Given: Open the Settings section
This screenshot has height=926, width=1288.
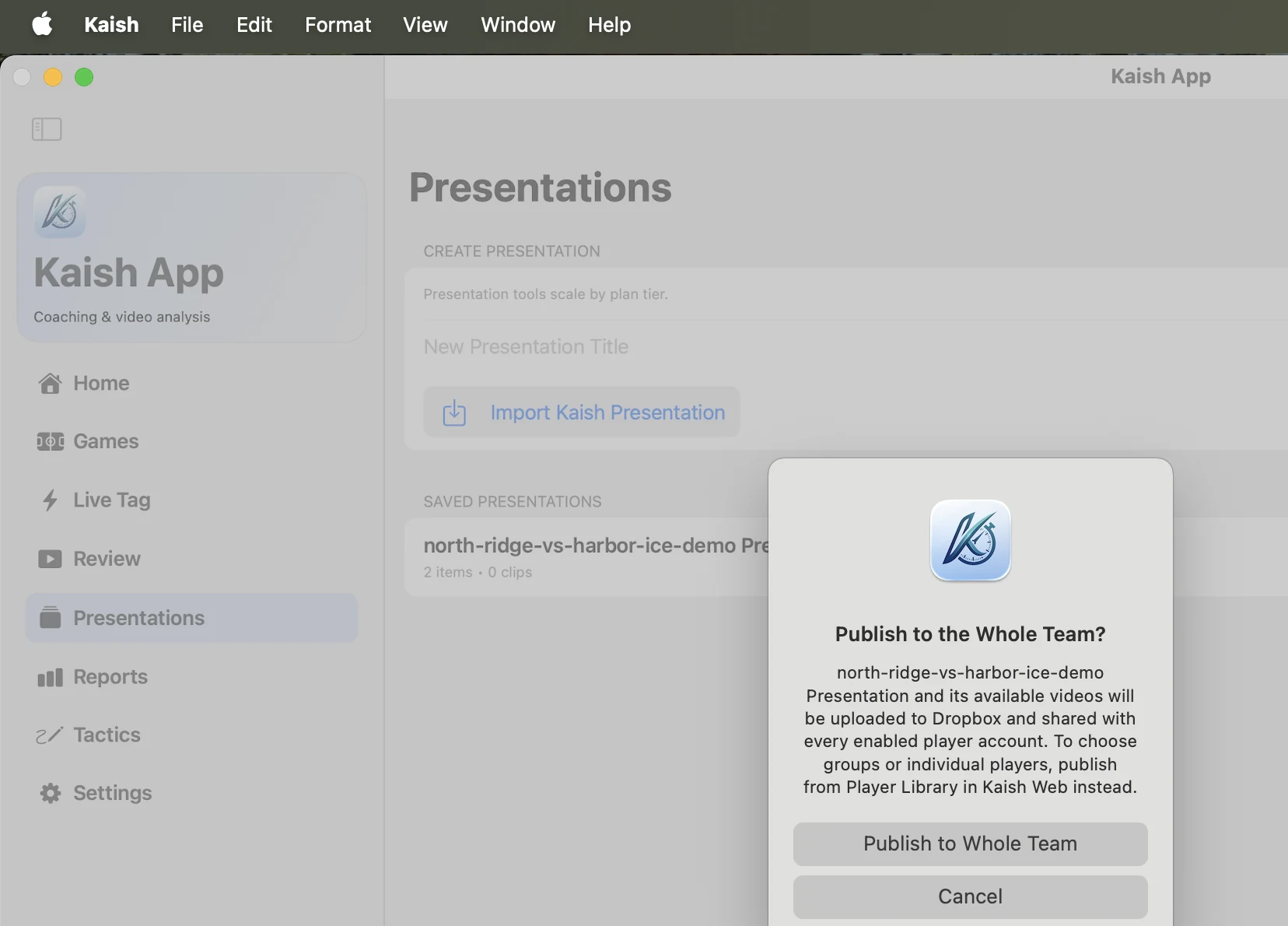Looking at the screenshot, I should pos(191,793).
